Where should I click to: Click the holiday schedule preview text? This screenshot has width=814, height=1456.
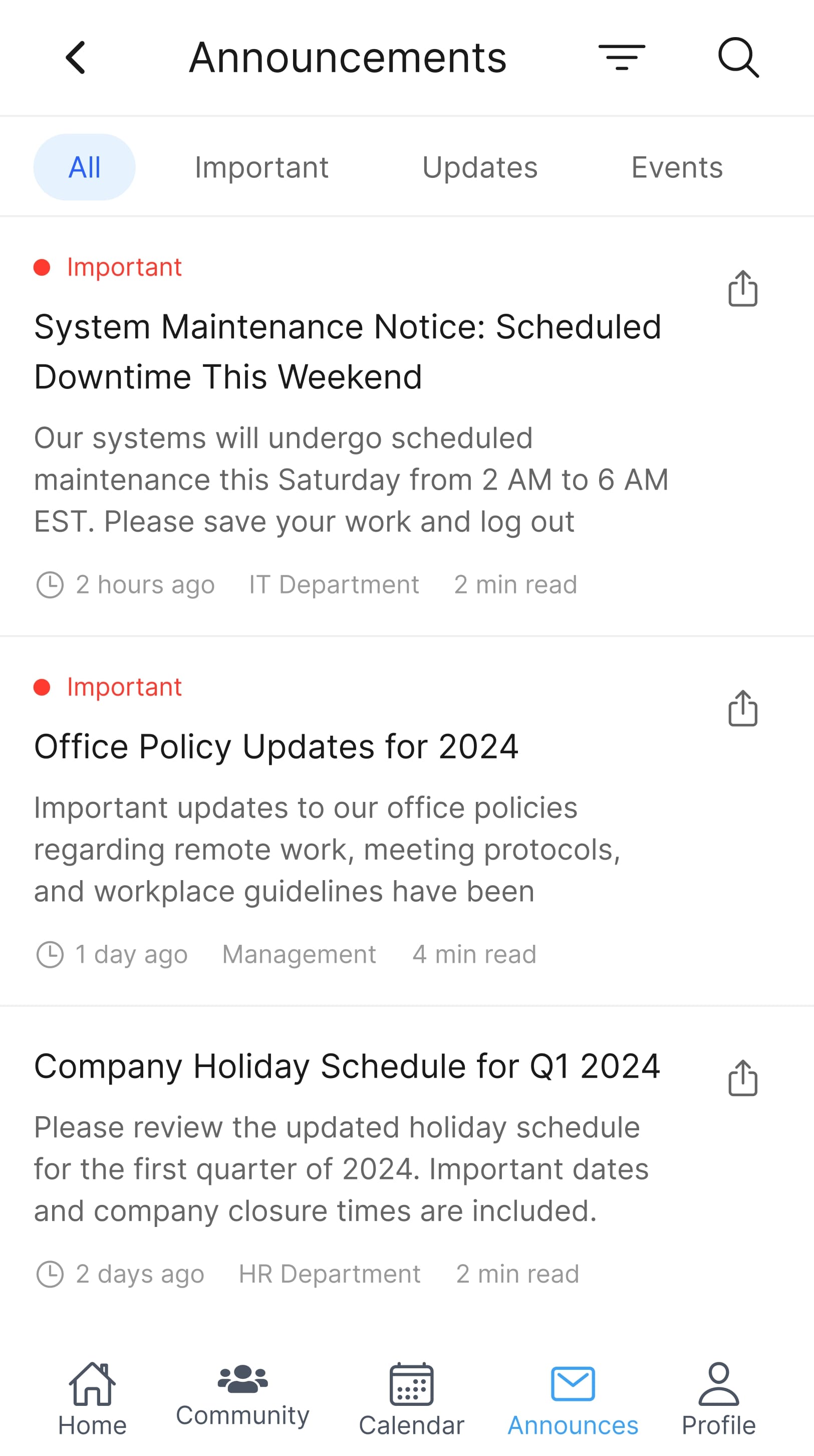341,1169
